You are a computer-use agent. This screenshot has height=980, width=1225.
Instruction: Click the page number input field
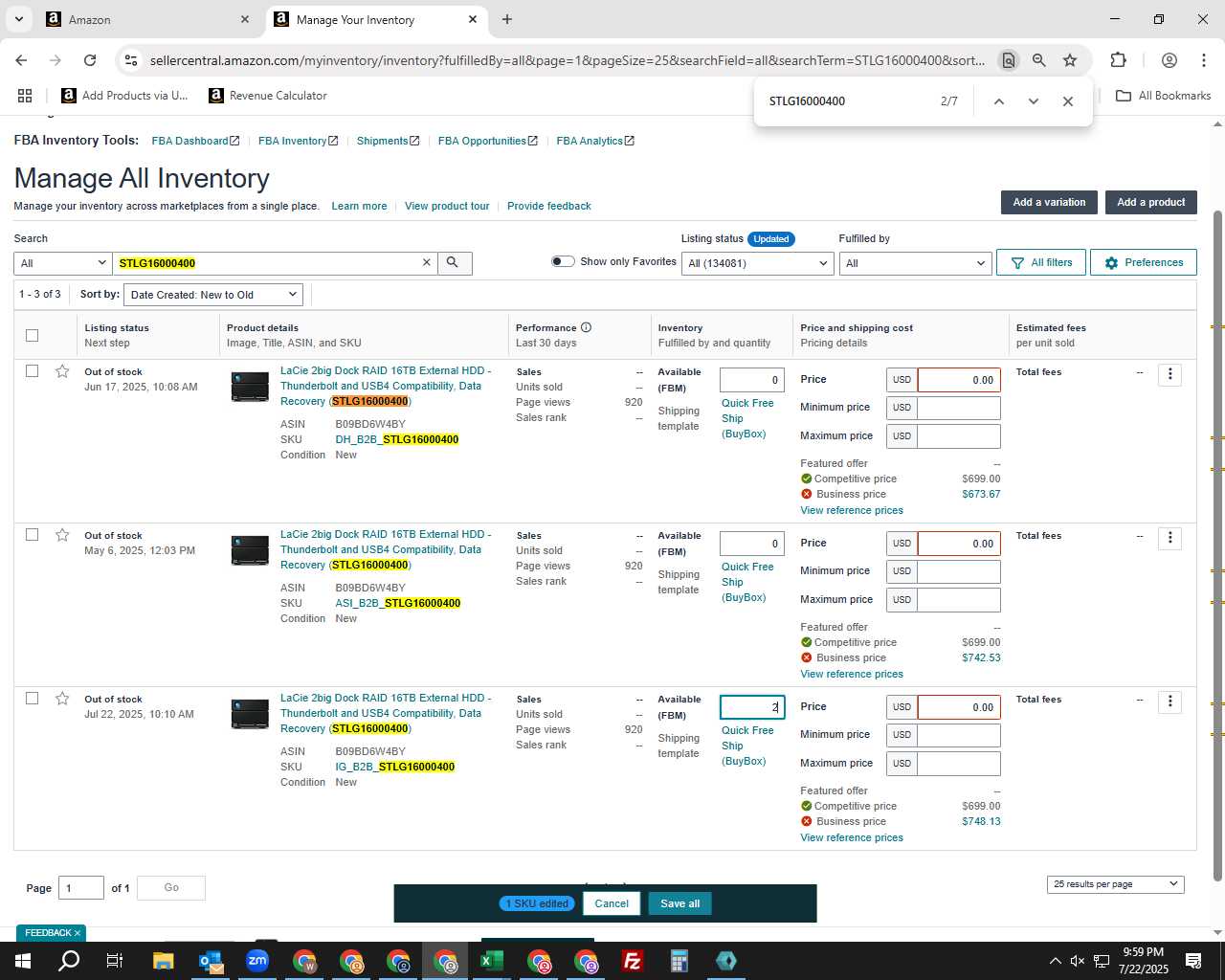(x=81, y=888)
